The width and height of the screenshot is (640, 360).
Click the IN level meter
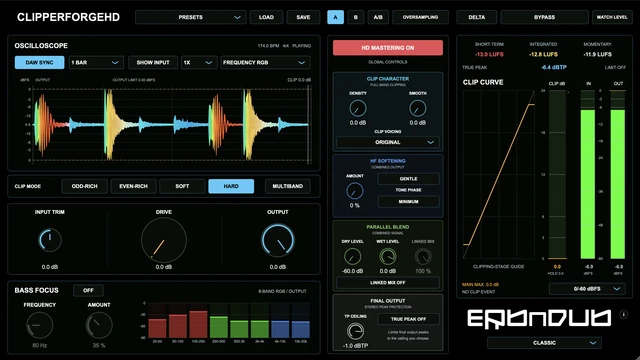(588, 175)
